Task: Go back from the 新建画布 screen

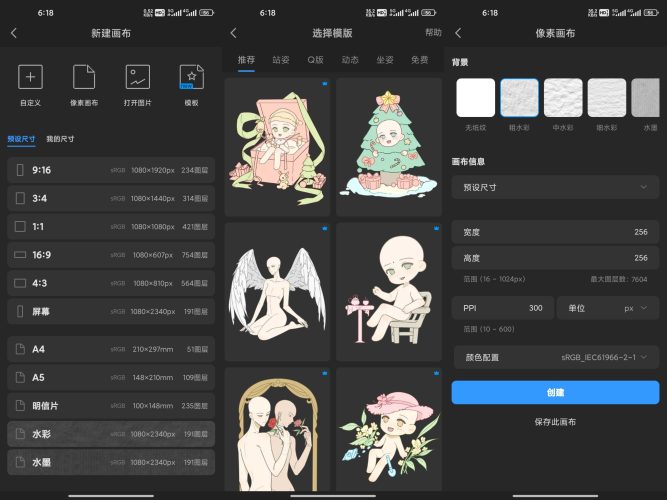Action: click(14, 33)
